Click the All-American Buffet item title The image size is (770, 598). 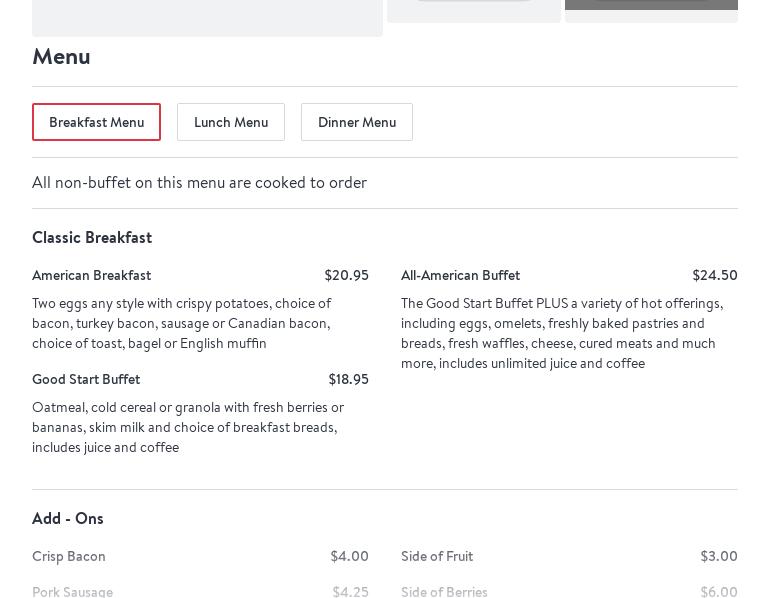pos(460,275)
